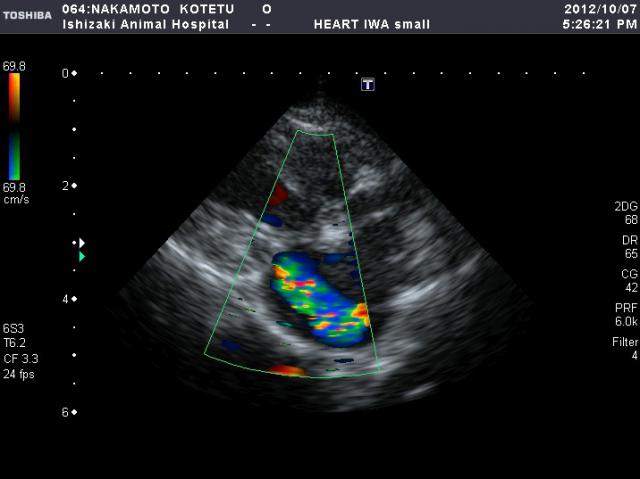The width and height of the screenshot is (640, 479).
Task: Click the PRF 6.0k value
Action: (627, 315)
